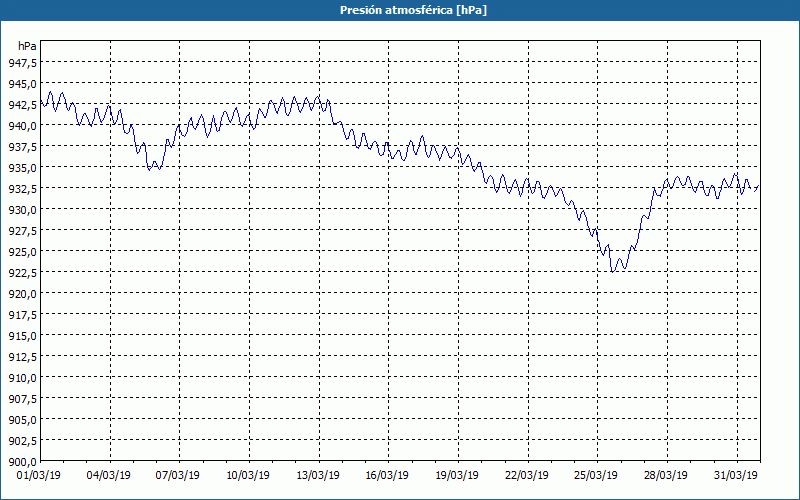Click the 19/03/19 date label
The image size is (800, 500).
[x=458, y=475]
